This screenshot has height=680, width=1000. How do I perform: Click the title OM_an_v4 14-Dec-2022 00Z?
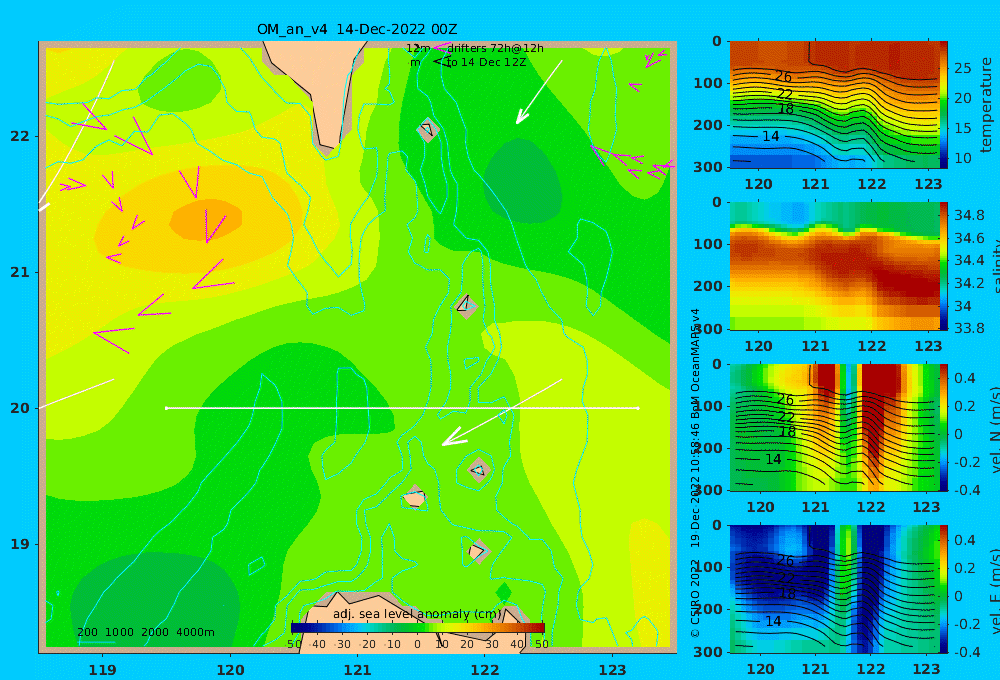(357, 29)
